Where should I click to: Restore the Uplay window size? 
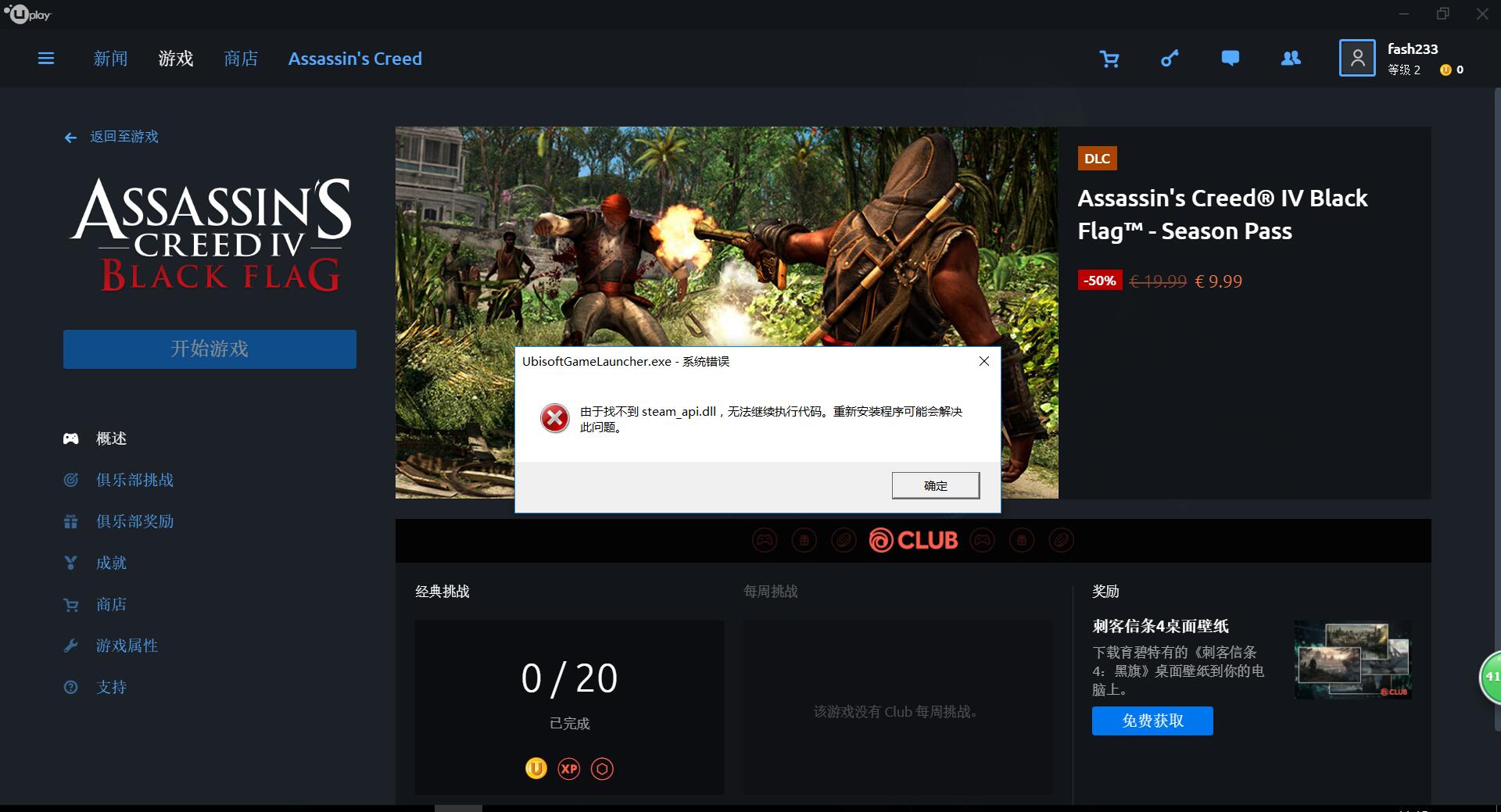coord(1443,14)
